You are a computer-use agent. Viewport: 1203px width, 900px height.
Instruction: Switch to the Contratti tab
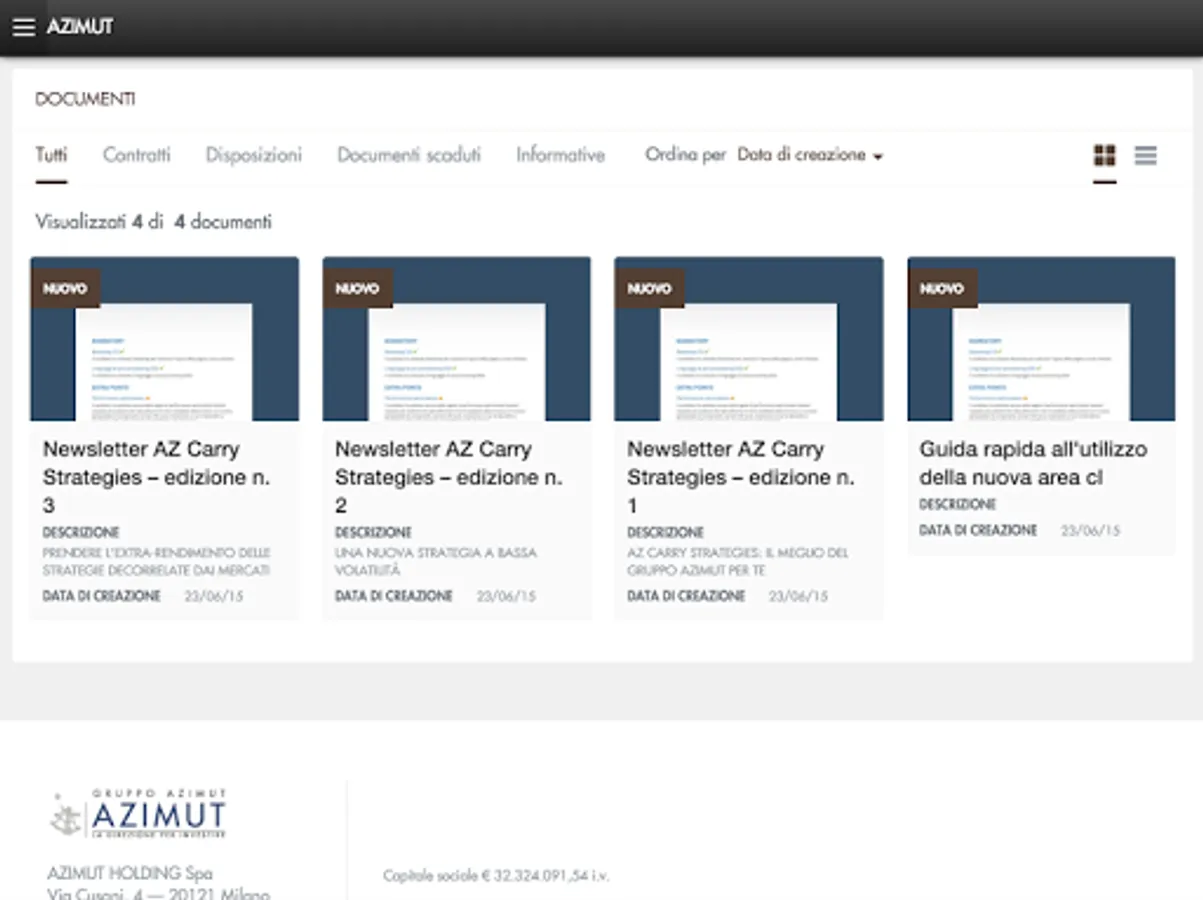click(137, 155)
